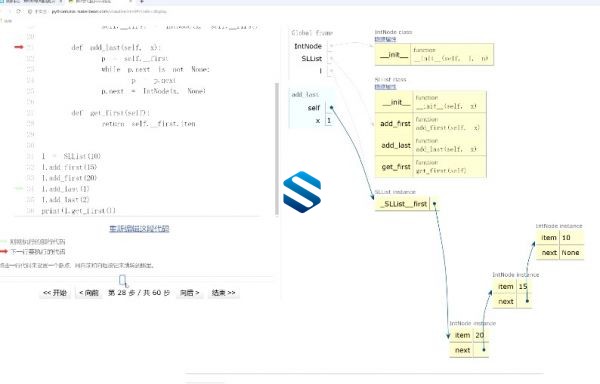Click the browser reload icon

point(18,11)
